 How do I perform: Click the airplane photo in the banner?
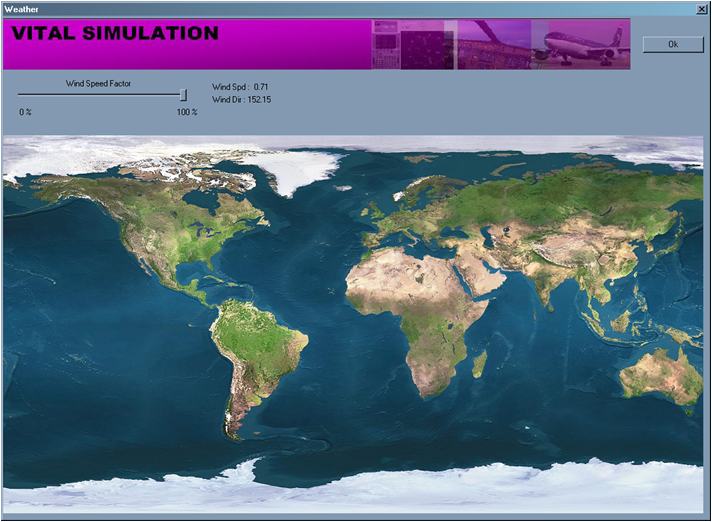click(x=581, y=44)
